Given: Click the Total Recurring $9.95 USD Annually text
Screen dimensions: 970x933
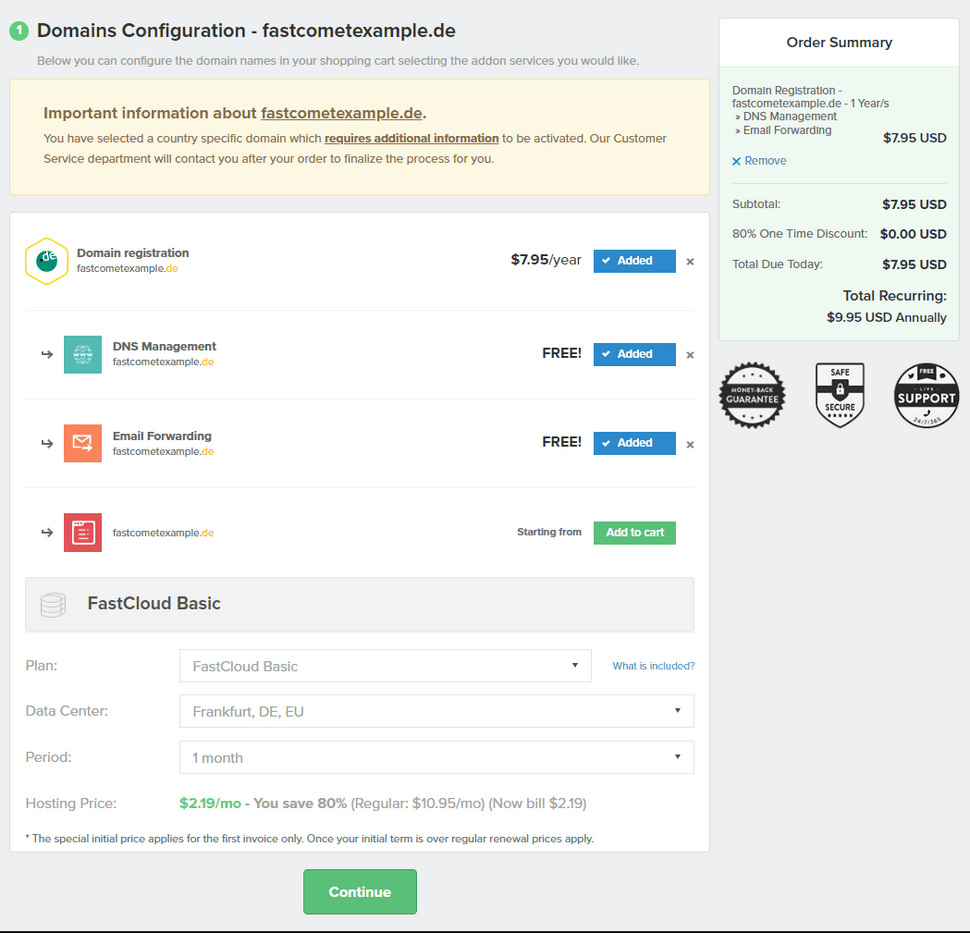Looking at the screenshot, I should (x=886, y=306).
